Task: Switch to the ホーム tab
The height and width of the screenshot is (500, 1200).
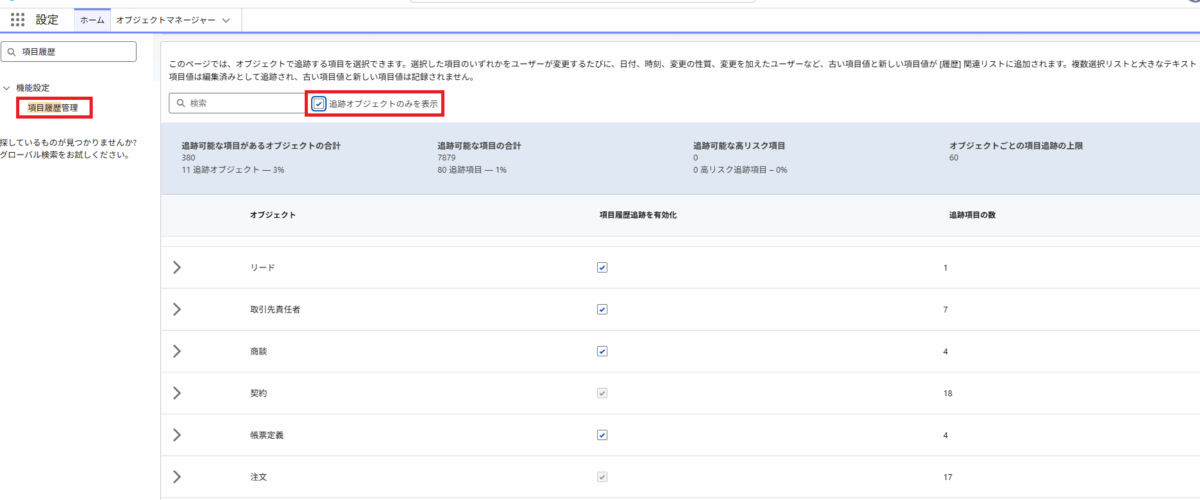Action: tap(92, 20)
